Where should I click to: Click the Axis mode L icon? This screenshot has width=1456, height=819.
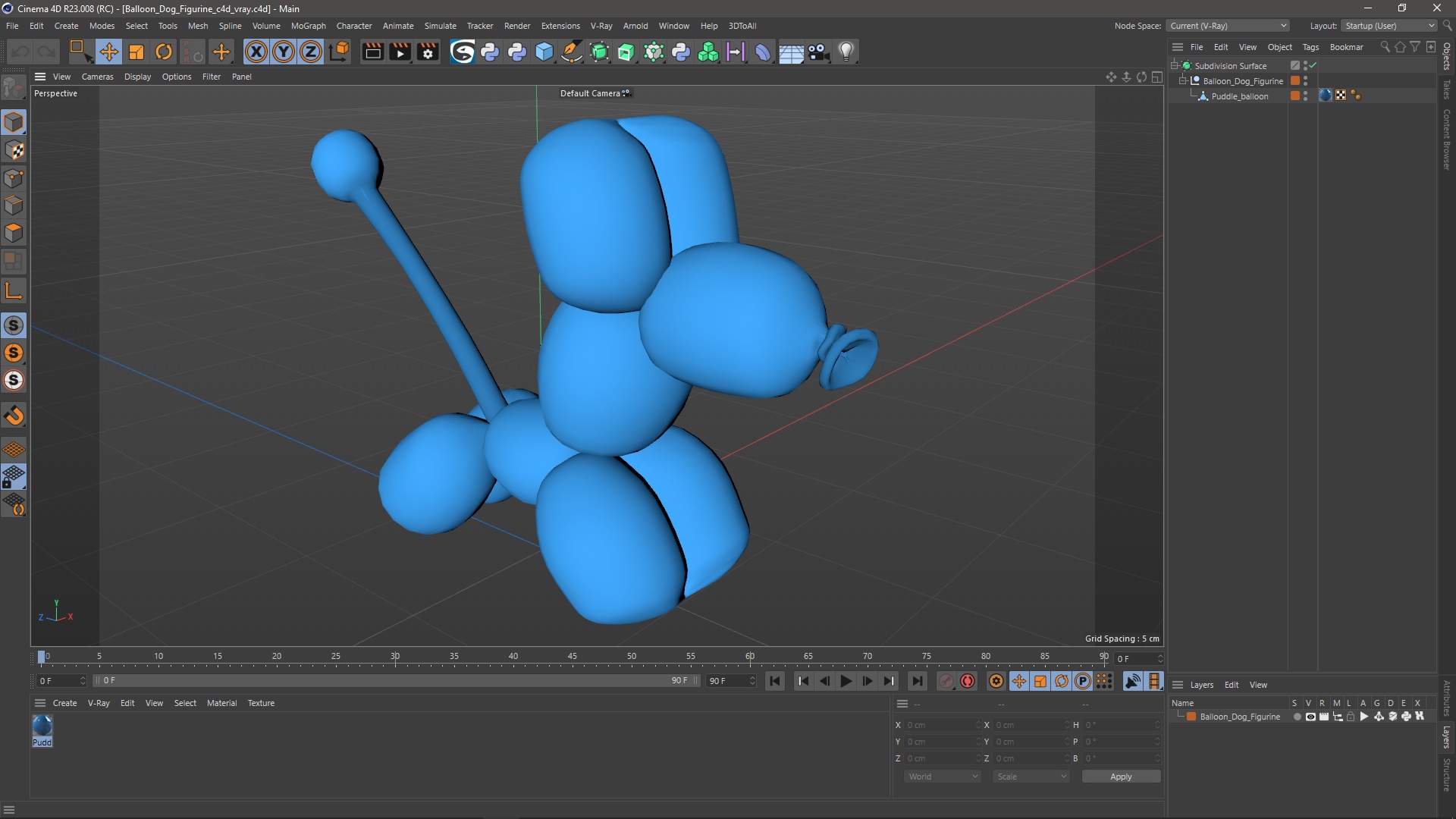point(14,290)
